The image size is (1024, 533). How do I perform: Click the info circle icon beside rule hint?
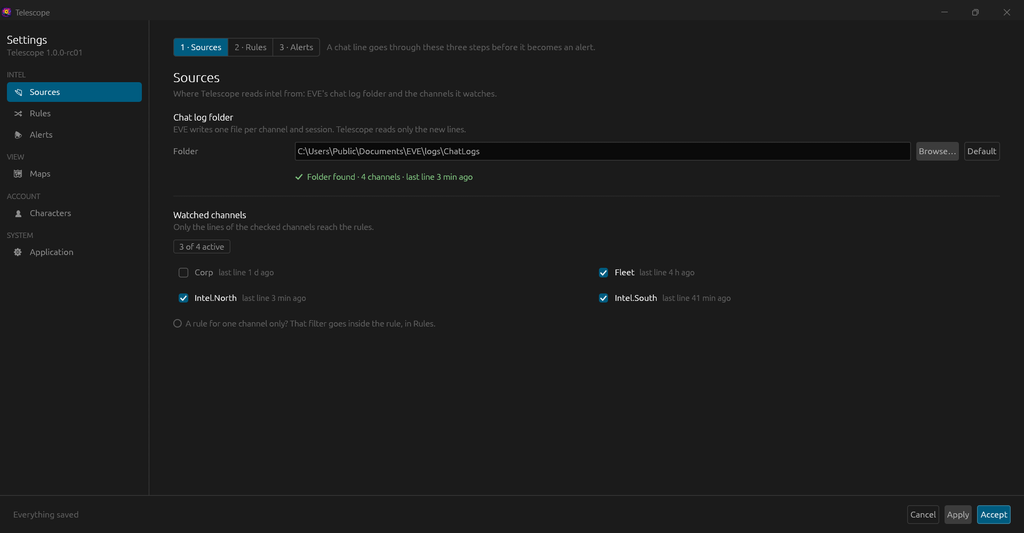pos(178,323)
